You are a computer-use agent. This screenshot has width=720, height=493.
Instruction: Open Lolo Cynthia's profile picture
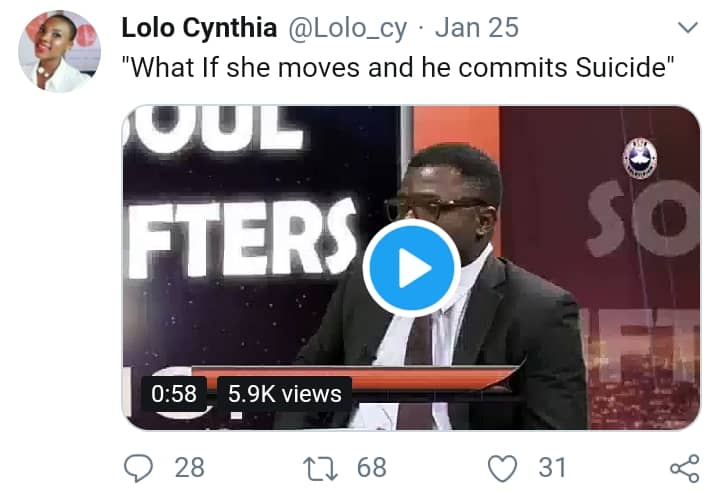tap(59, 51)
